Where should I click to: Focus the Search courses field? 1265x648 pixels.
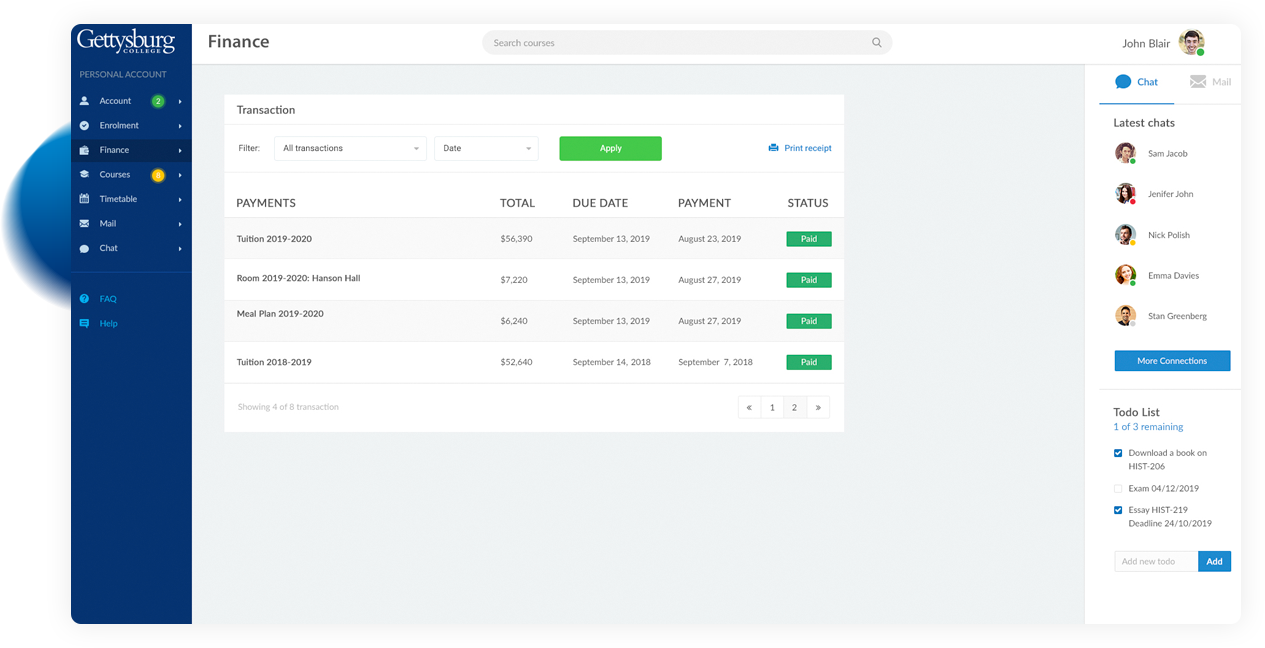687,43
